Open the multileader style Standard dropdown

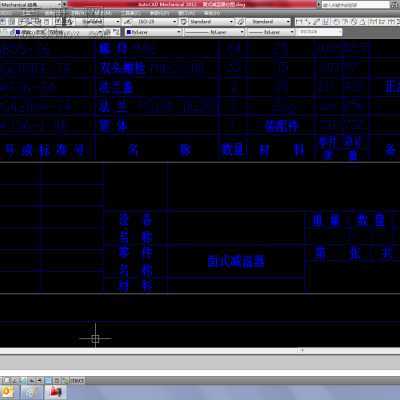pyautogui.click(x=268, y=22)
